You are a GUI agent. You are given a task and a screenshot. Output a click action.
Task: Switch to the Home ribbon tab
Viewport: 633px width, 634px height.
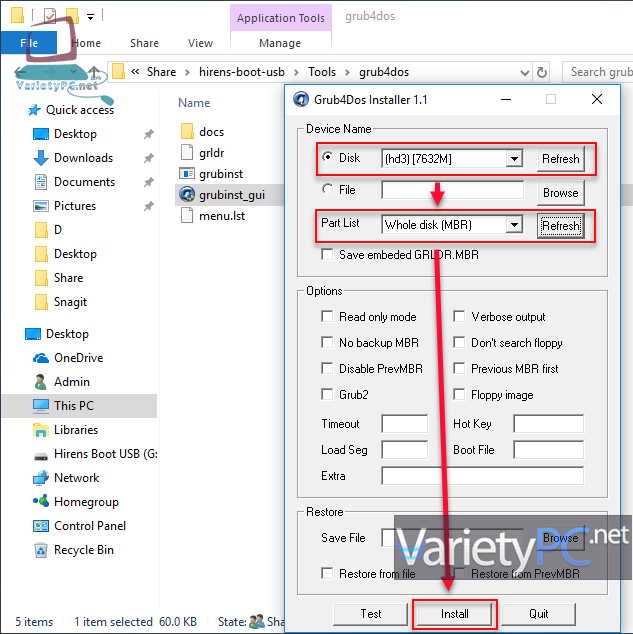tap(86, 43)
